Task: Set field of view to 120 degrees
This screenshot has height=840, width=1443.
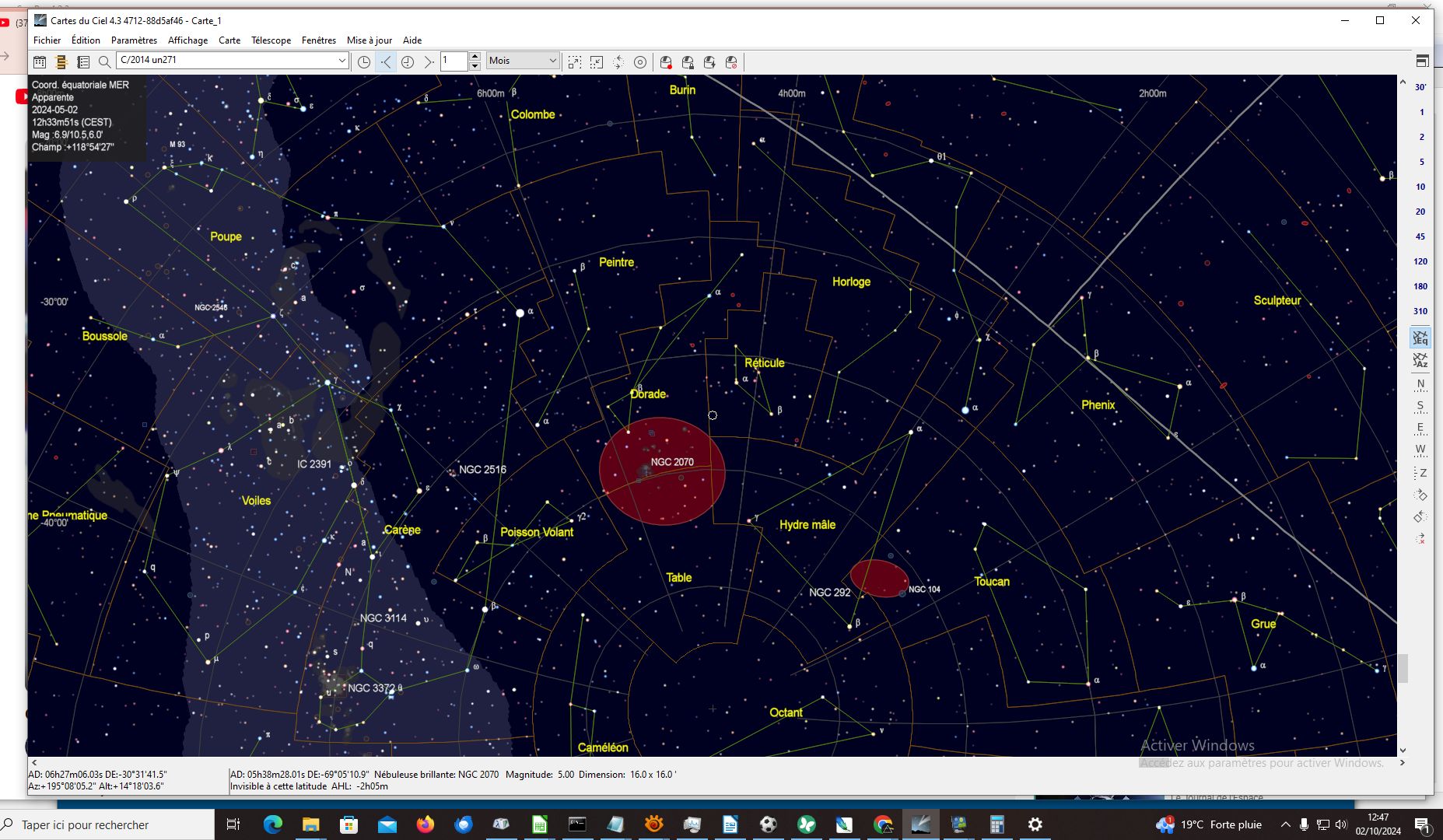Action: point(1420,261)
